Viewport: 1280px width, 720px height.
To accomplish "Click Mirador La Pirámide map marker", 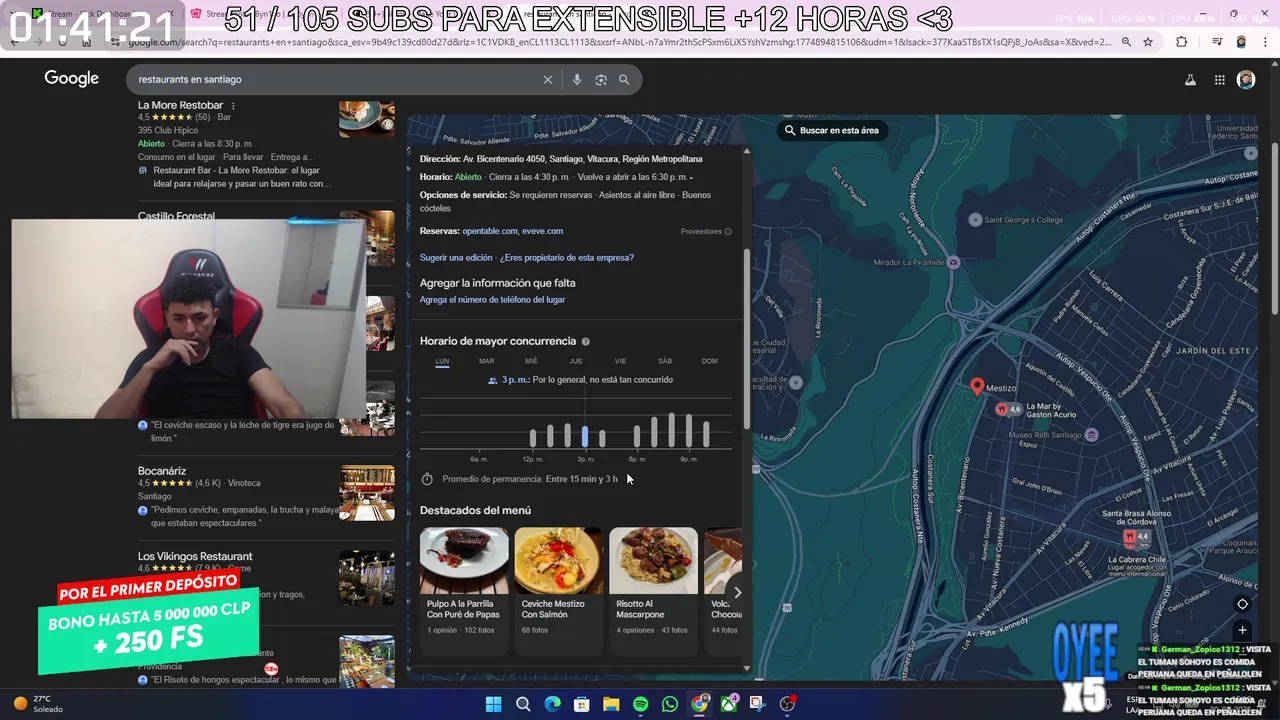I will coord(953,262).
